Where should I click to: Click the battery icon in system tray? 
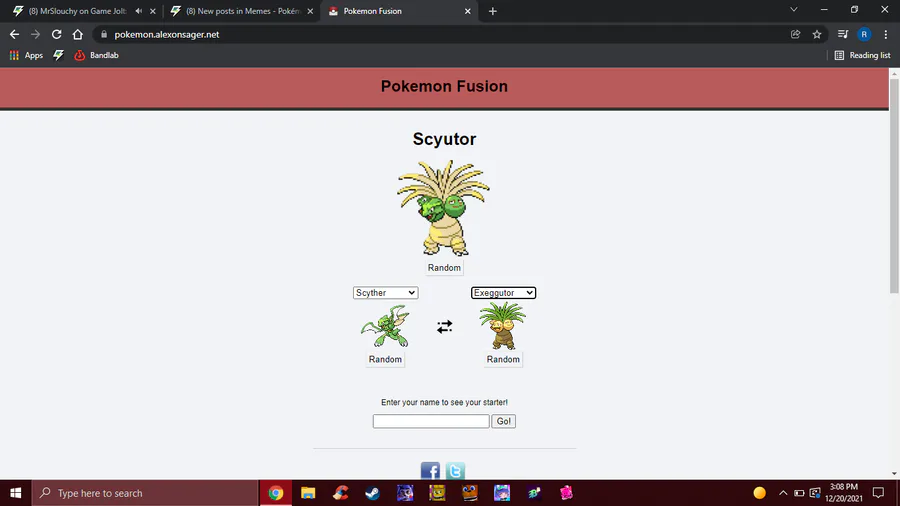tap(799, 493)
